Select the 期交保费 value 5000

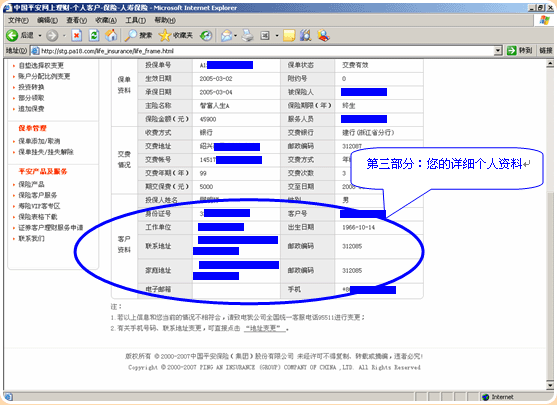coord(206,187)
